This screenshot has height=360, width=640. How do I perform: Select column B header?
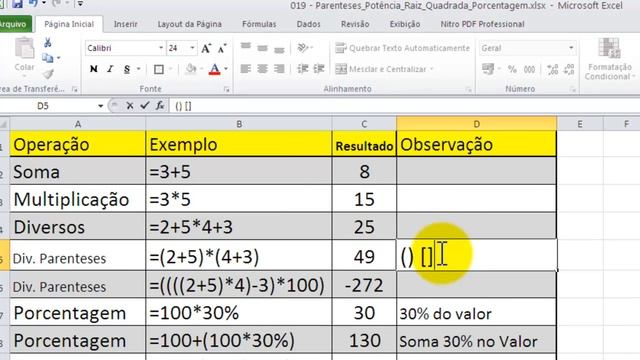pos(239,124)
